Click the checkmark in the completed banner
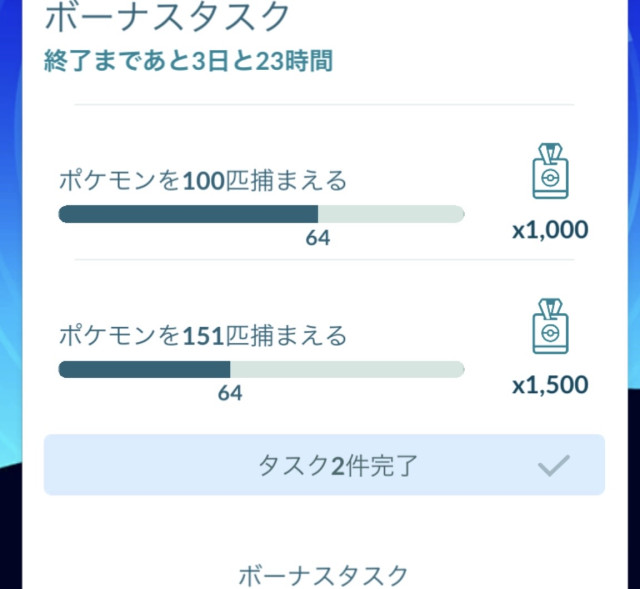 coord(553,465)
